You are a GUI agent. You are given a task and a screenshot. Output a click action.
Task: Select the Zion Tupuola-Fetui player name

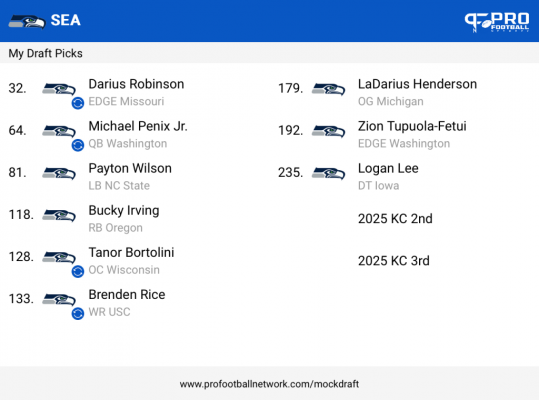412,126
